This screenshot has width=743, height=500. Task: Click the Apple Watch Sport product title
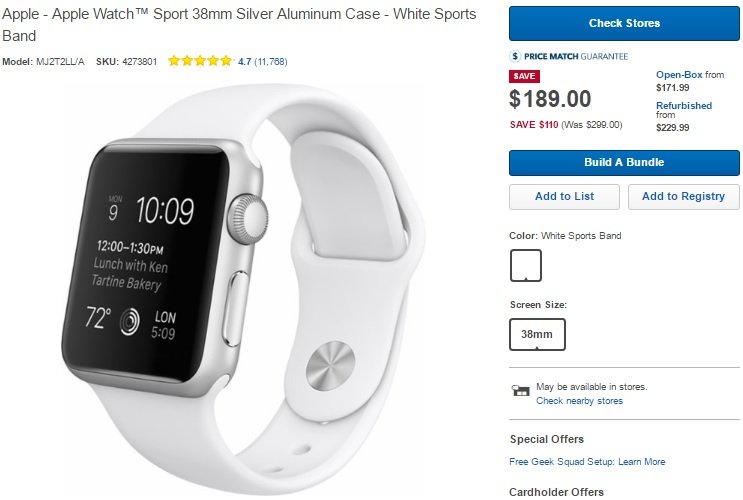coord(239,25)
